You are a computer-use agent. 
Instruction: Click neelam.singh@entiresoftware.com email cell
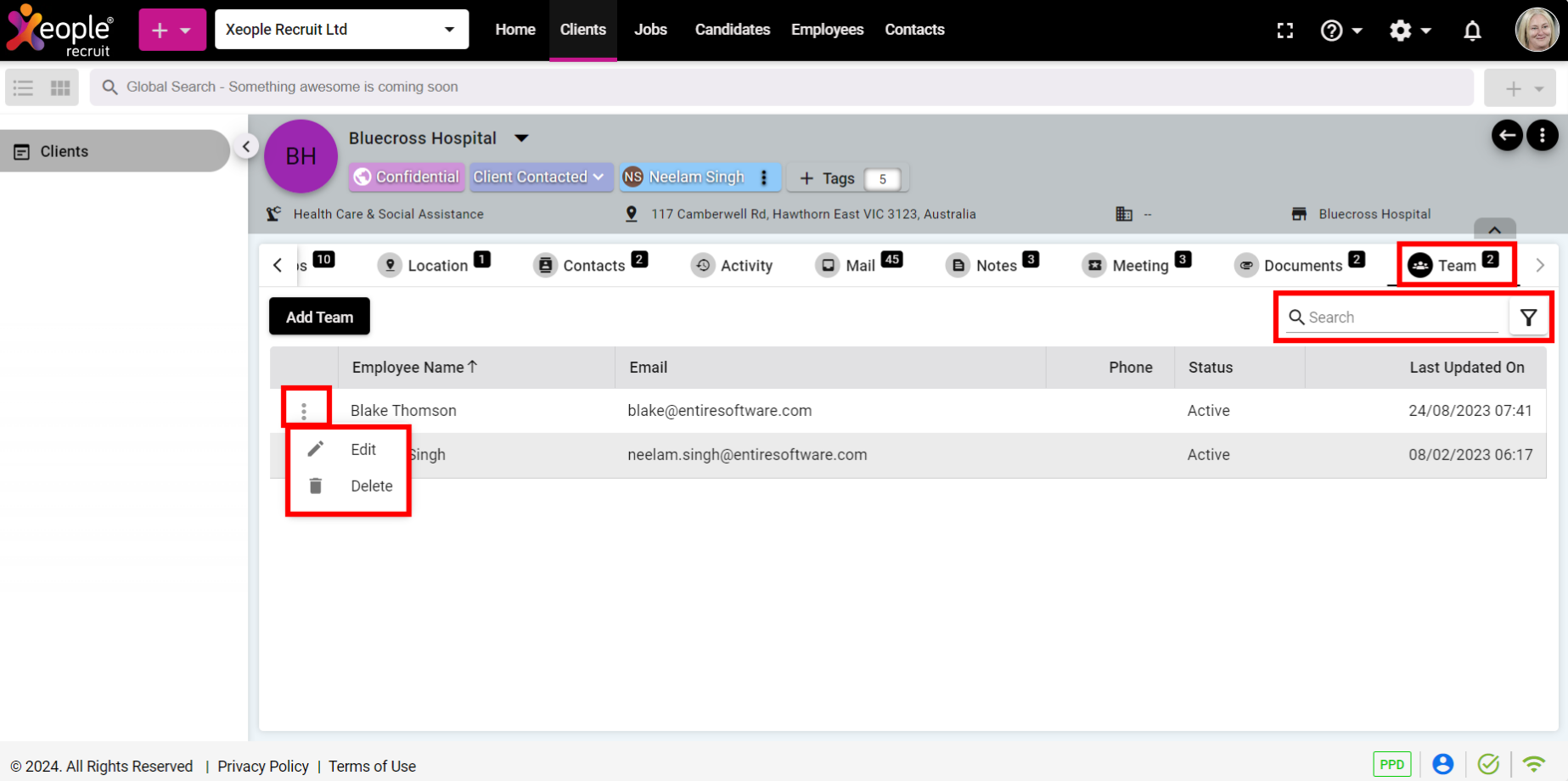coord(747,455)
